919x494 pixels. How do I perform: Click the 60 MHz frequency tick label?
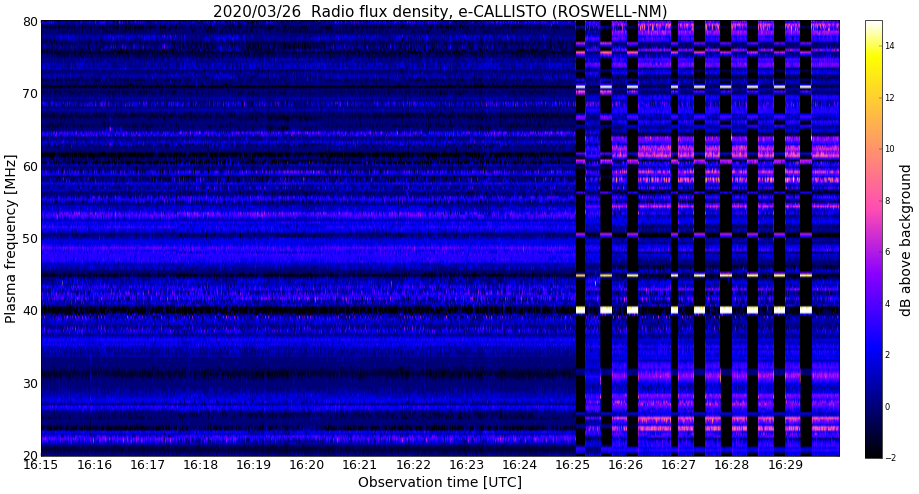[x=30, y=166]
